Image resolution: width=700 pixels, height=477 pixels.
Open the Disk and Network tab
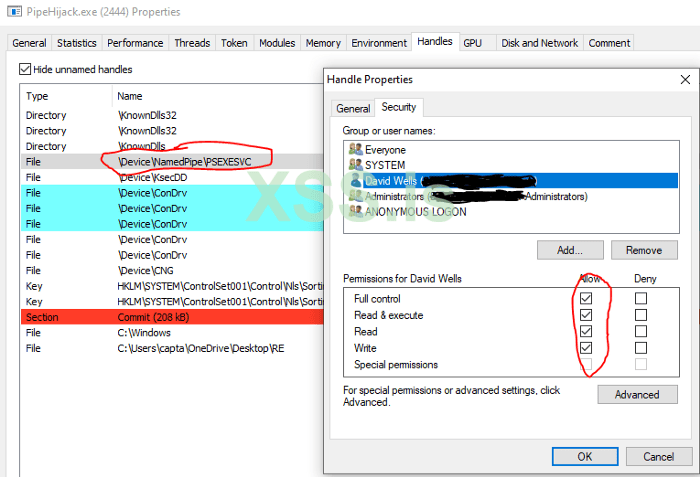pos(540,43)
